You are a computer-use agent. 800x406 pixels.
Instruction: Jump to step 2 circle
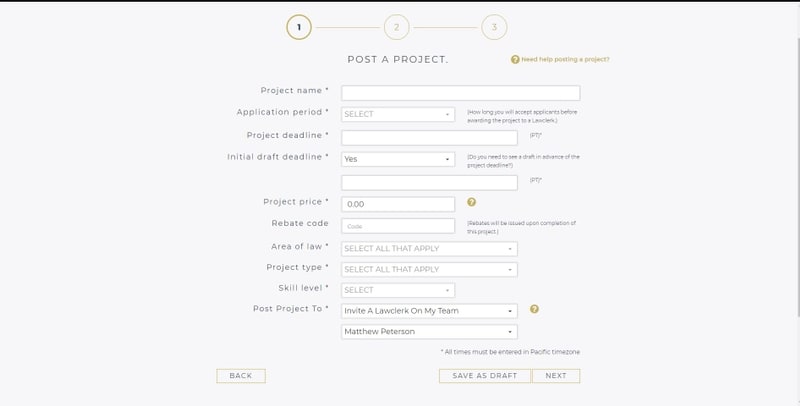[396, 28]
